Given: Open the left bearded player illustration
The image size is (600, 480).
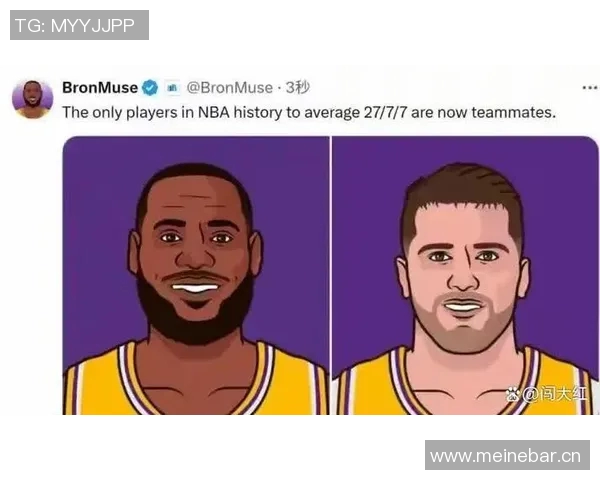Looking at the screenshot, I should (196, 275).
